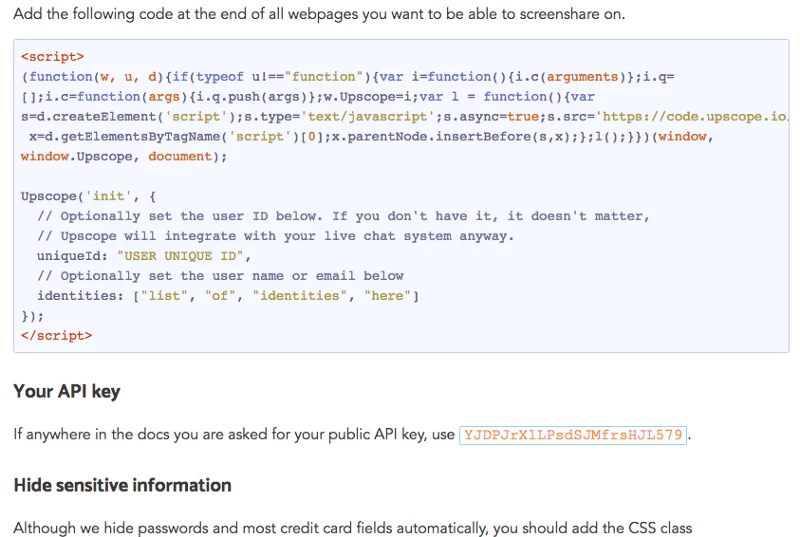Click comment about user name or email
The image size is (800, 537).
pos(220,276)
